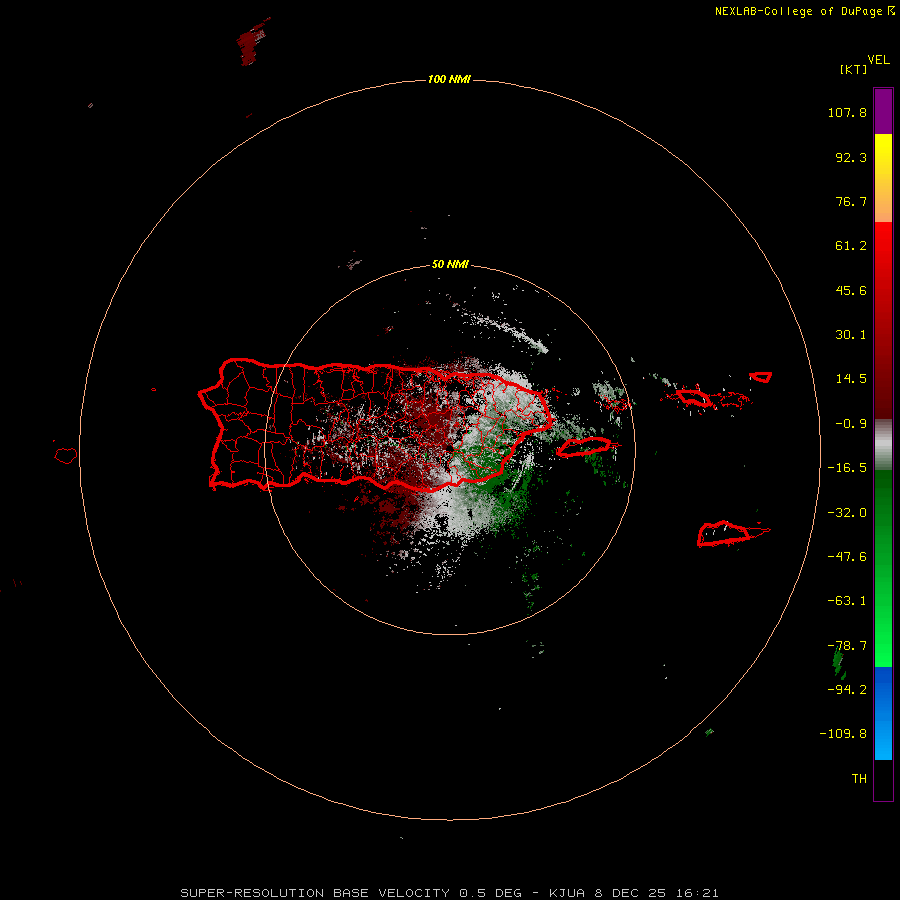This screenshot has height=900, width=900.
Task: Click the Vieques island outline
Action: tap(584, 447)
